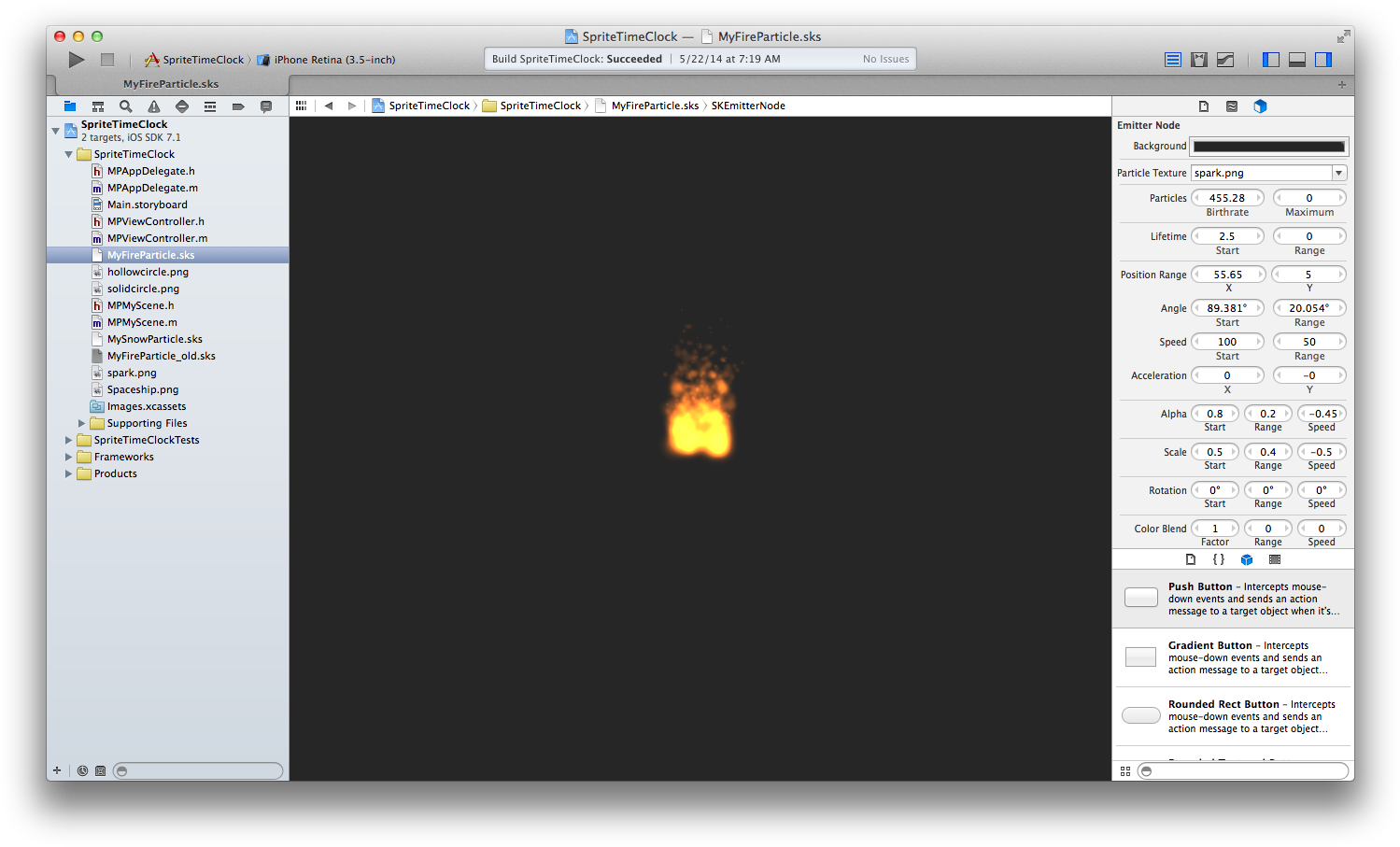Open MPMyScene.m in the project navigator
The width and height of the screenshot is (1400, 847).
[x=142, y=322]
